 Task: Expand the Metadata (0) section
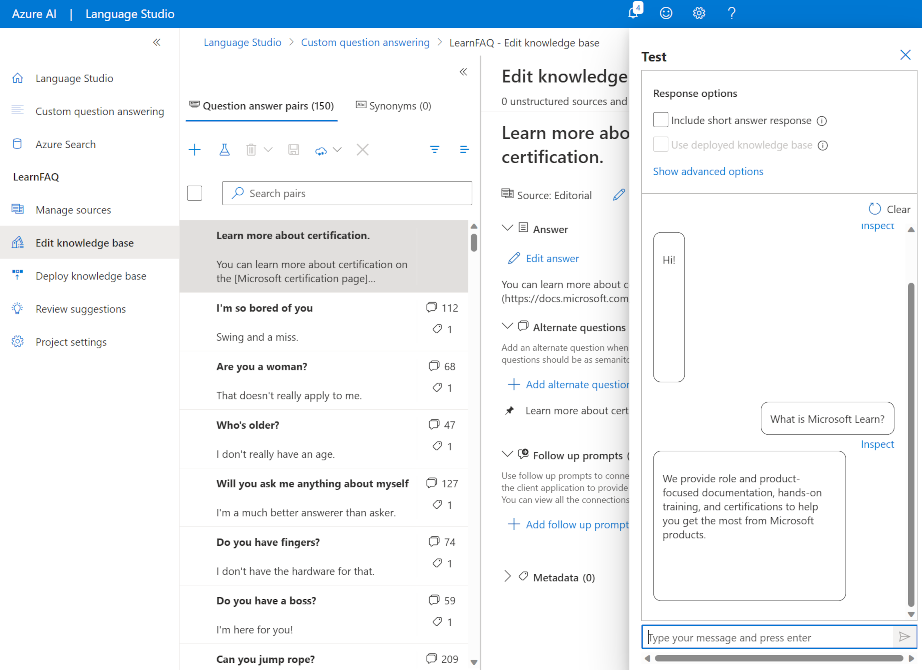pos(507,576)
